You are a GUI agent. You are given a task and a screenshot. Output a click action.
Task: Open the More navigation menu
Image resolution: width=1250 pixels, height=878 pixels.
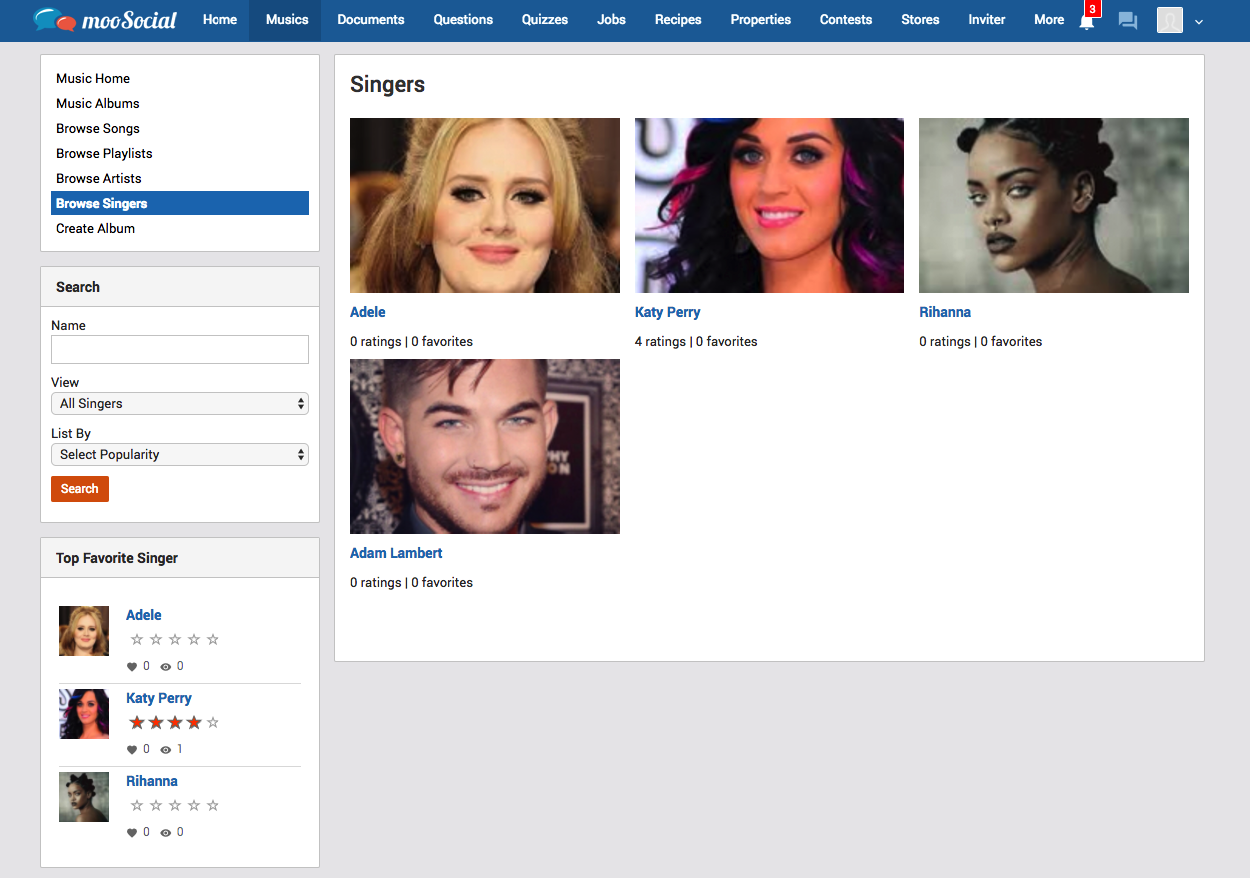pyautogui.click(x=1049, y=20)
